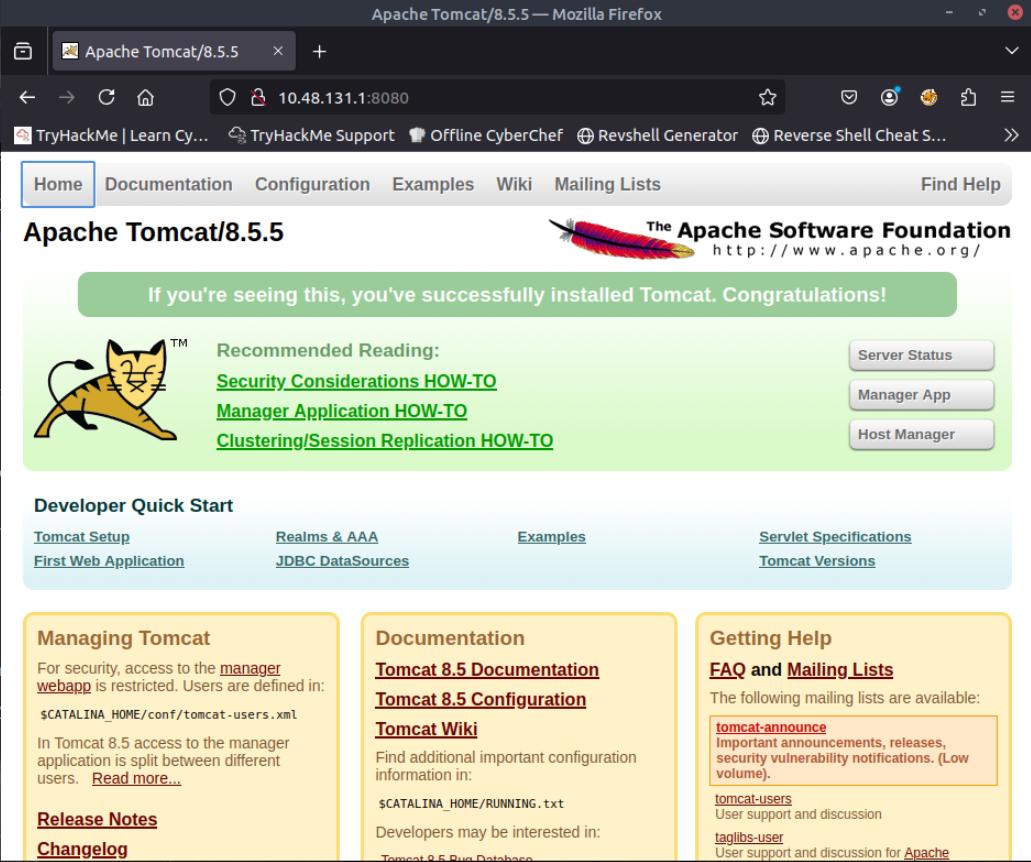Open a new tab with plus icon
This screenshot has width=1031, height=862.
(x=320, y=51)
